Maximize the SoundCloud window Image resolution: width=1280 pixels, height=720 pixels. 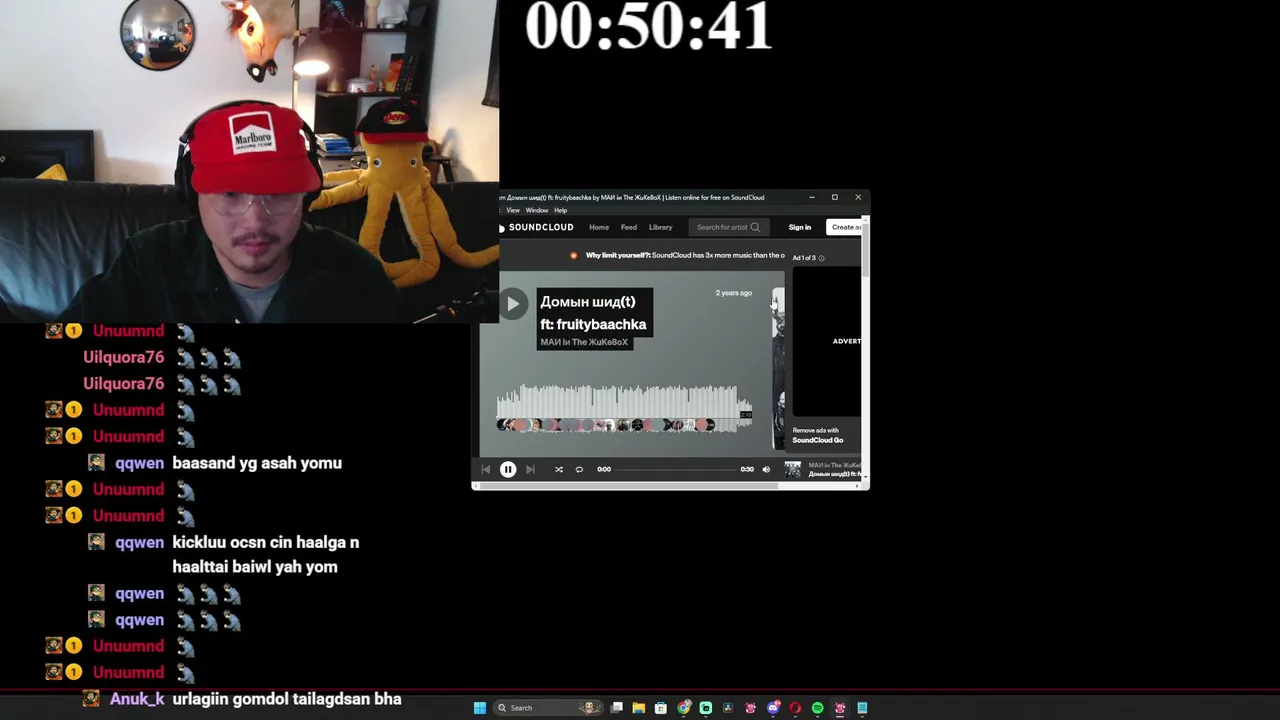tap(835, 198)
